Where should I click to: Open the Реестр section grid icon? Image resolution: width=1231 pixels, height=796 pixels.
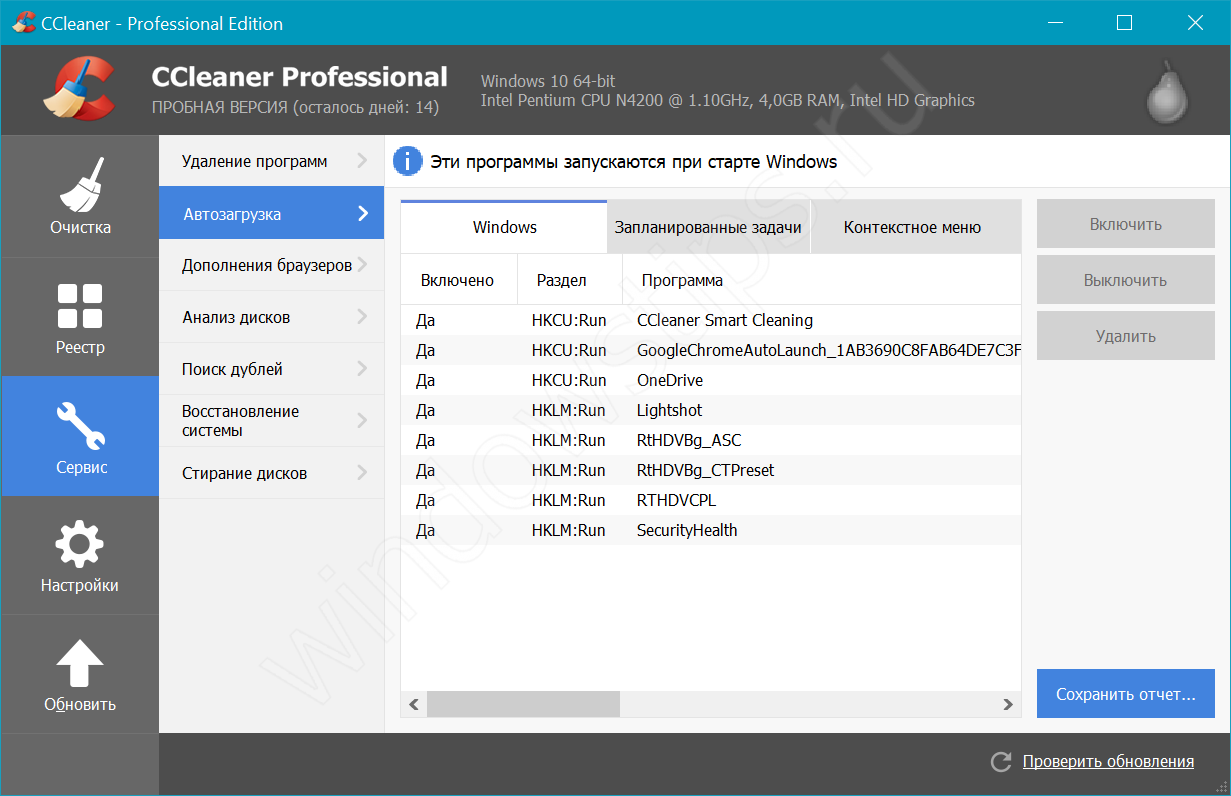coord(80,306)
